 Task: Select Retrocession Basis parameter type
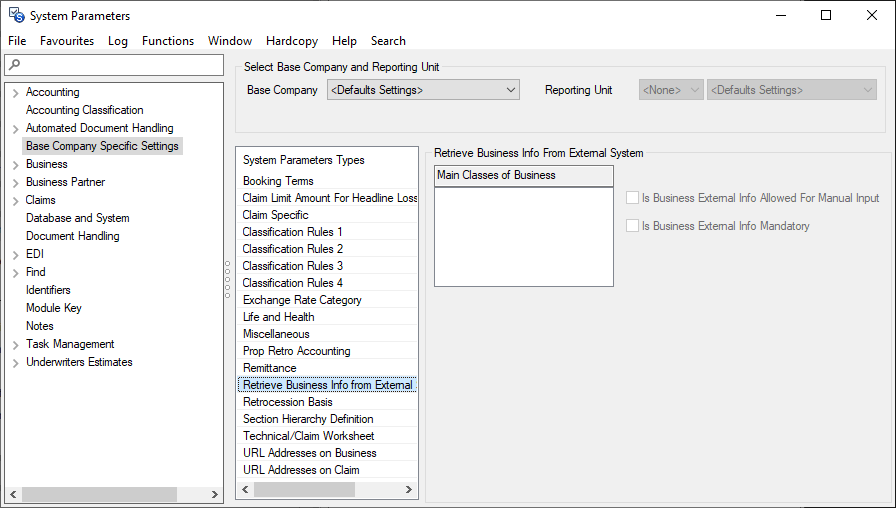coord(288,402)
